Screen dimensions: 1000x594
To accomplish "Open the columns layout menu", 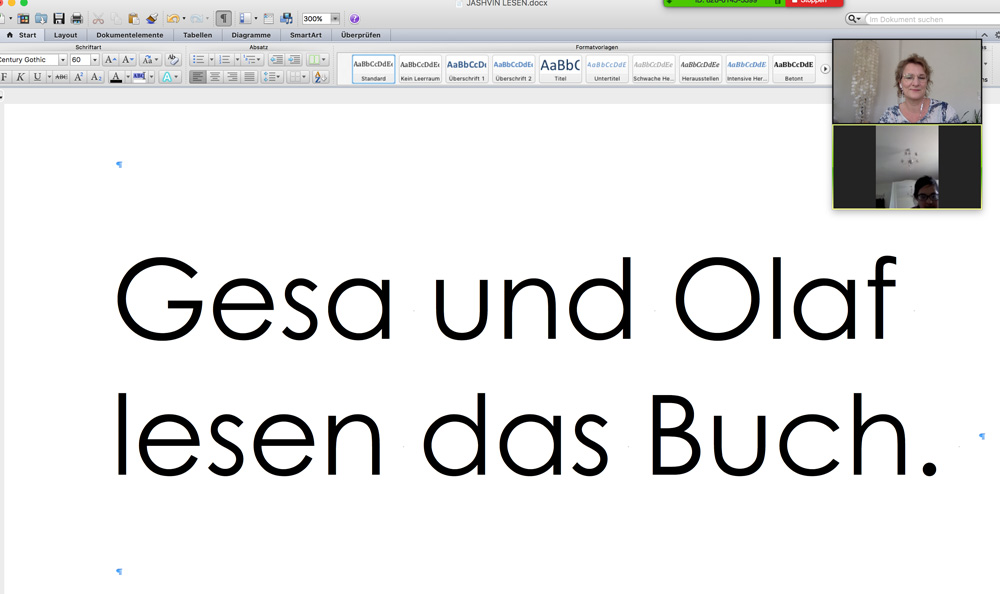I will pyautogui.click(x=317, y=59).
